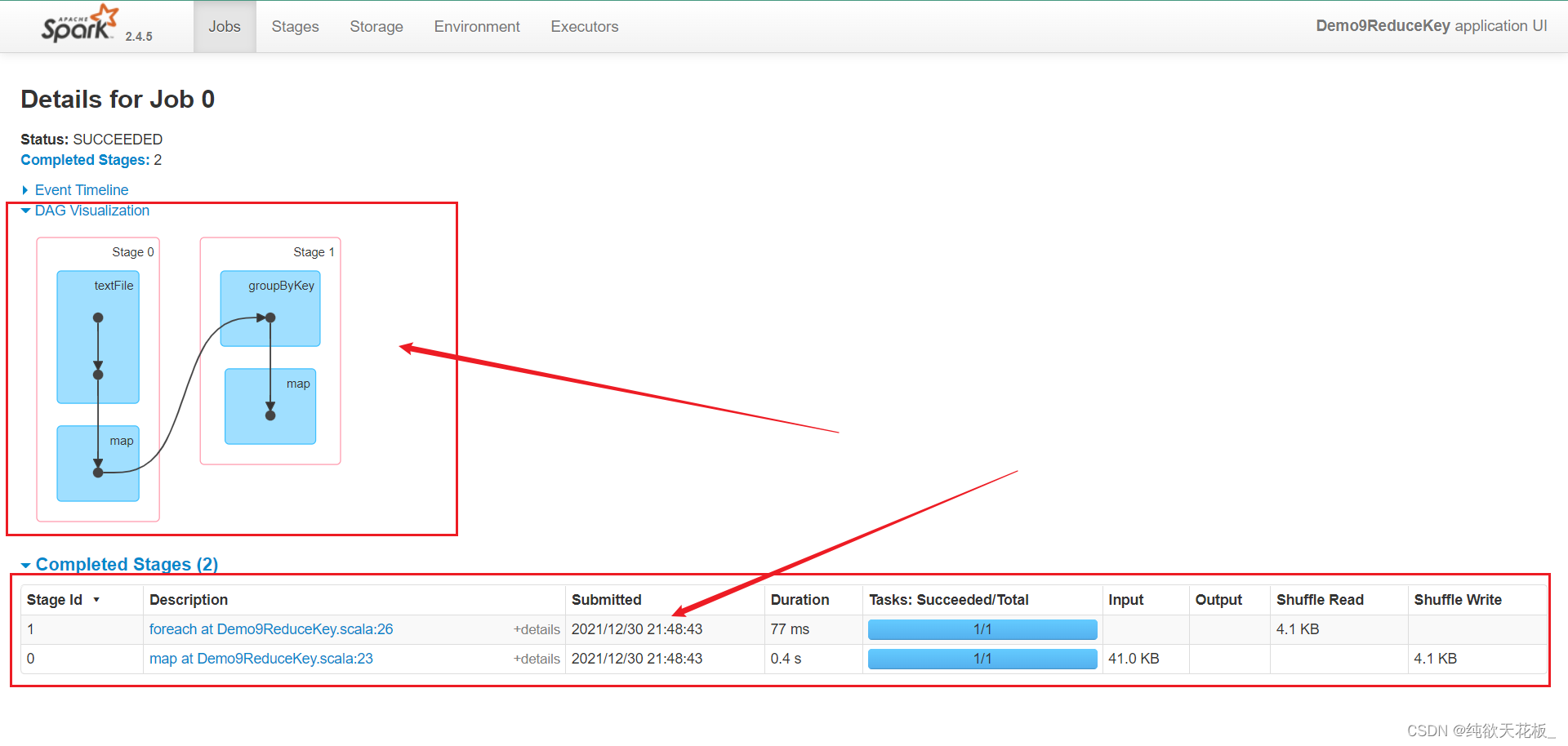Collapse the DAG Visualization section
The height and width of the screenshot is (746, 1568).
(86, 211)
